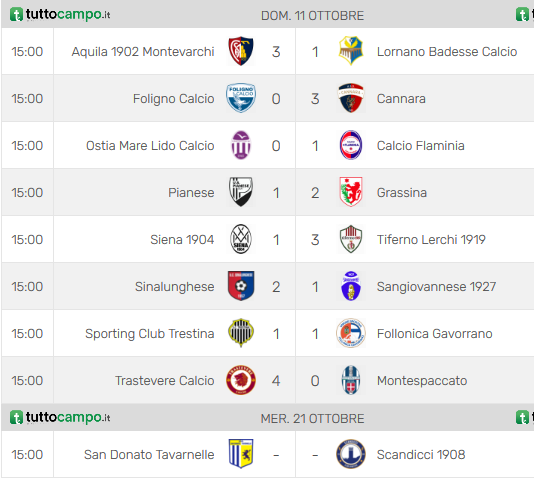Open the Tiferno Lerchi 1919 team page

431,240
